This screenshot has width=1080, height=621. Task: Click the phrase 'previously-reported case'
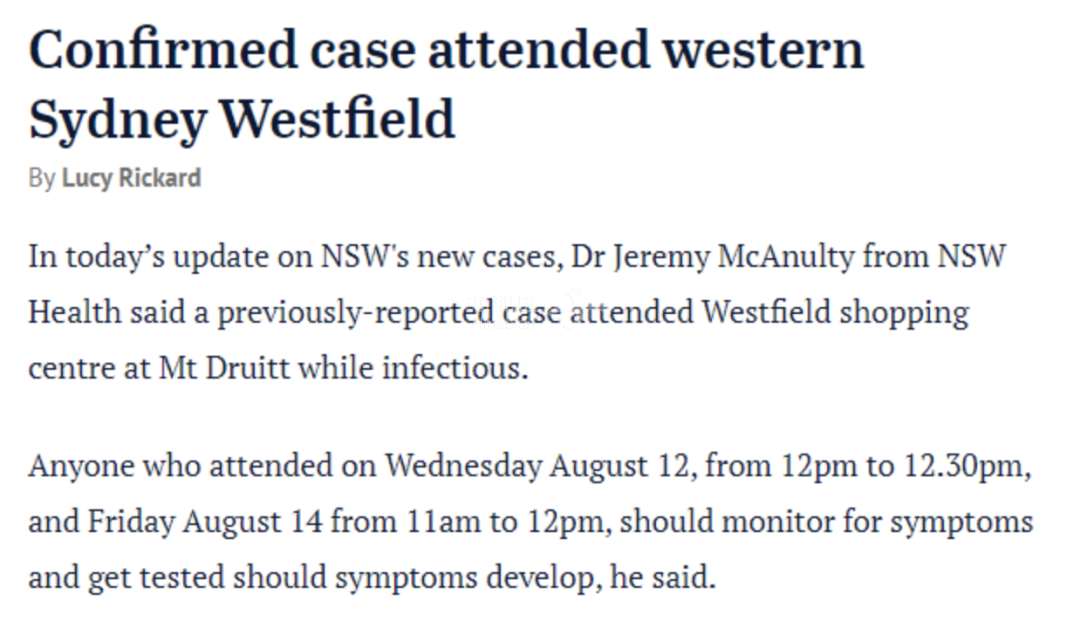pyautogui.click(x=389, y=313)
